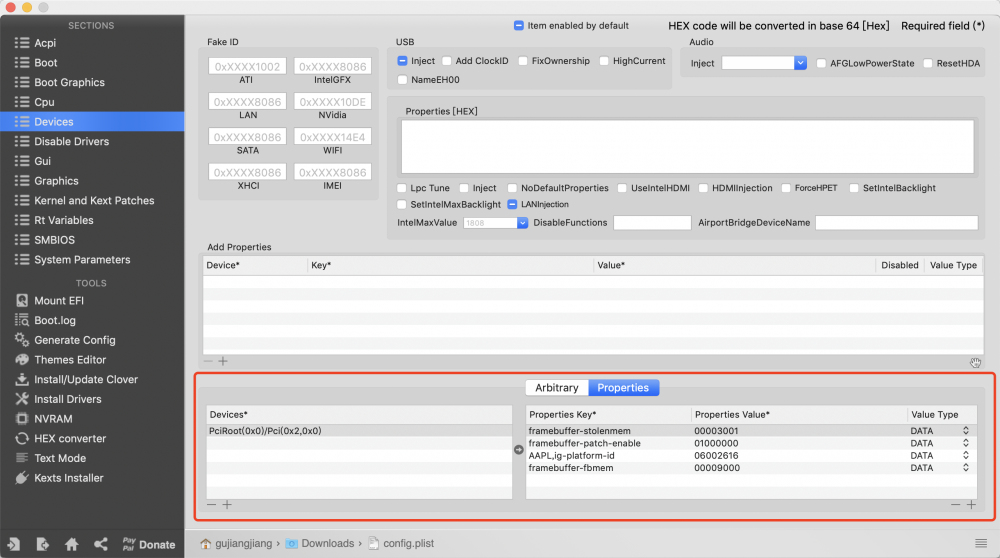Click the export config icon
The height and width of the screenshot is (558, 1000).
coord(43,544)
